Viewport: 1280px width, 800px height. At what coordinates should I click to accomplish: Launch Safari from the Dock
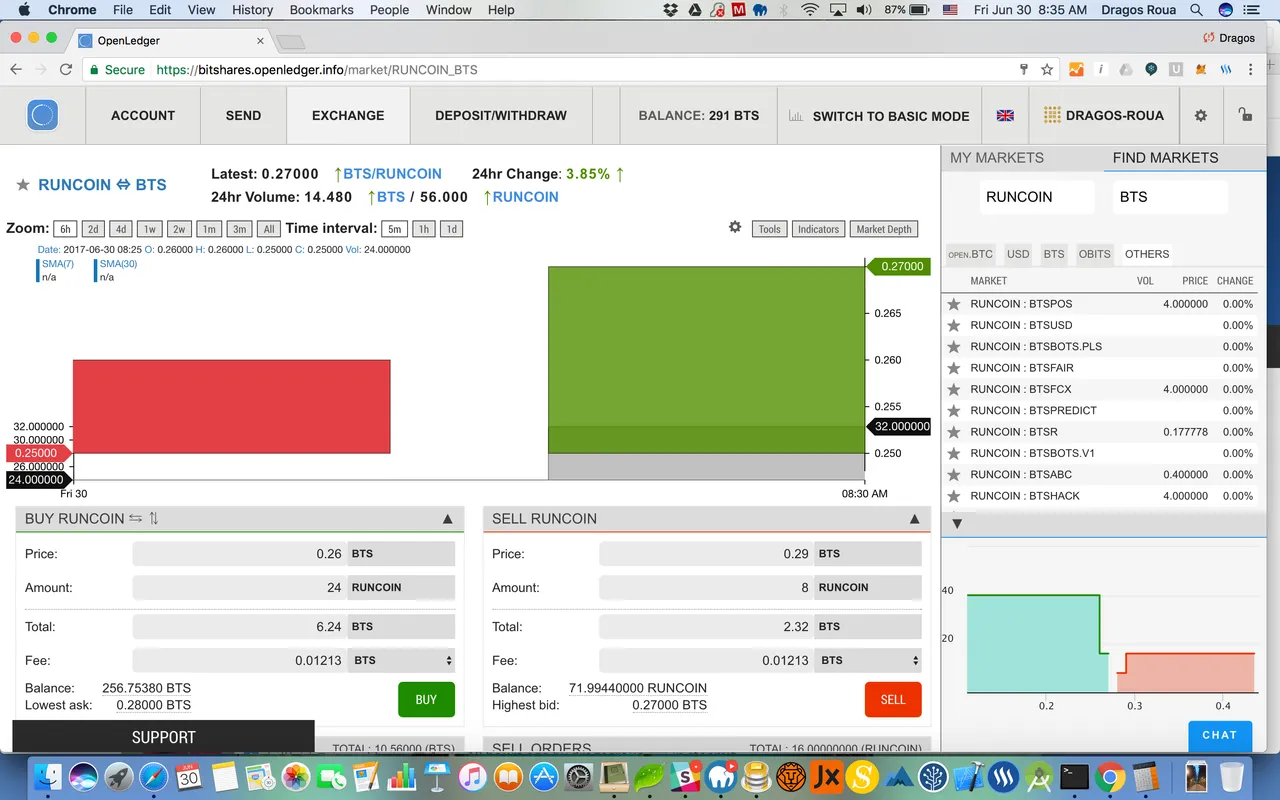154,775
